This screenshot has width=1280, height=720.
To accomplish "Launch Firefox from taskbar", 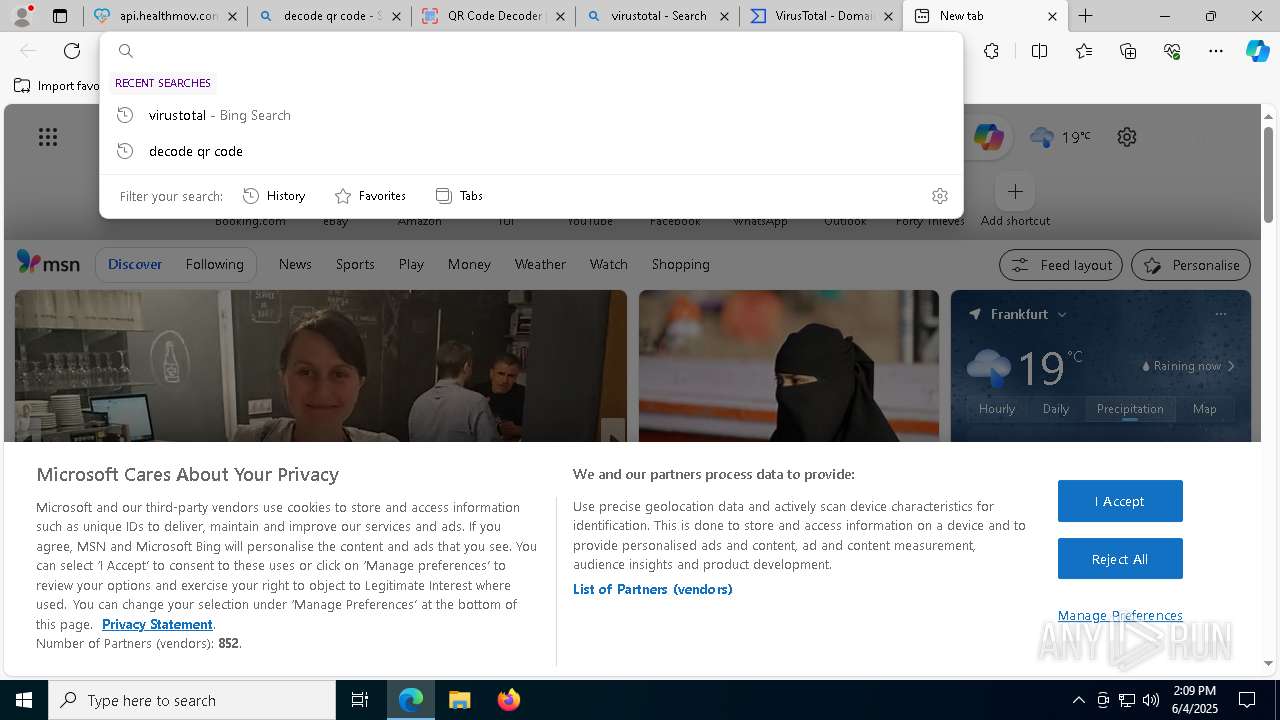I will (x=509, y=700).
